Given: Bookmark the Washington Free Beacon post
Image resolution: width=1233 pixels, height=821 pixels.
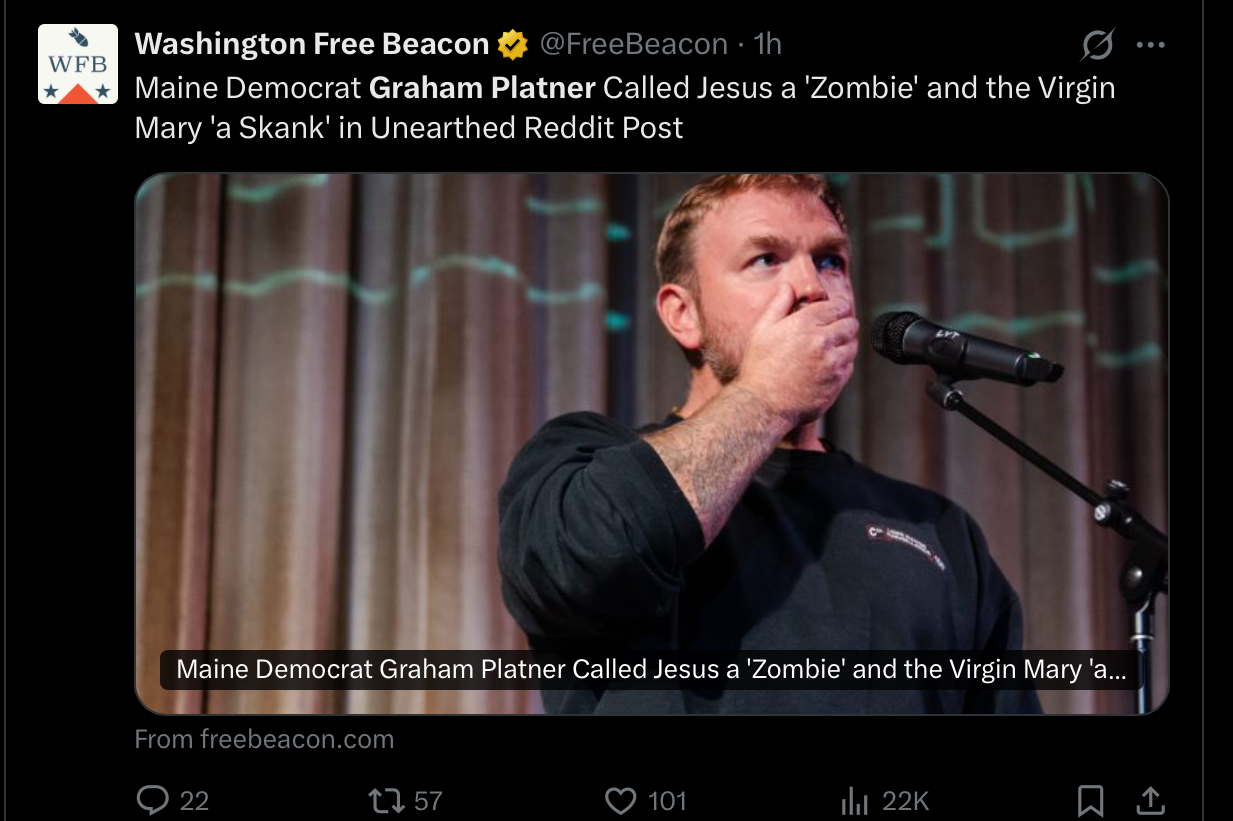Looking at the screenshot, I should coord(1090,800).
